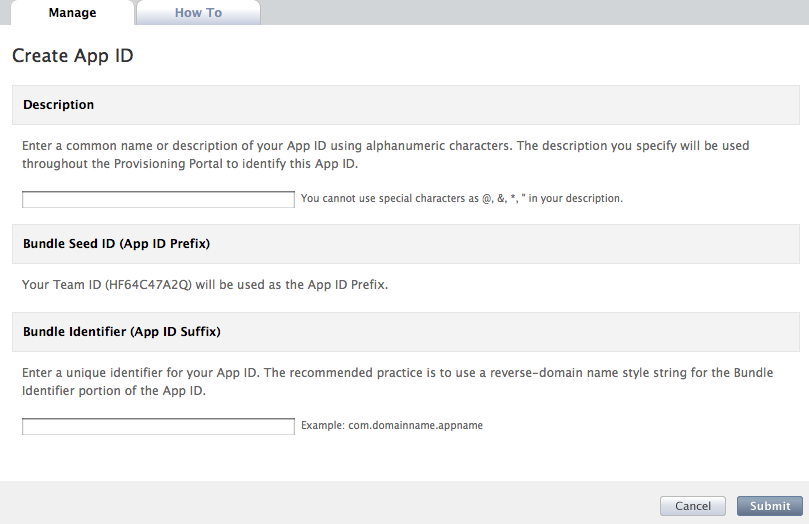The height and width of the screenshot is (524, 809).
Task: Click into the Bundle Identifier input field
Action: coord(158,426)
